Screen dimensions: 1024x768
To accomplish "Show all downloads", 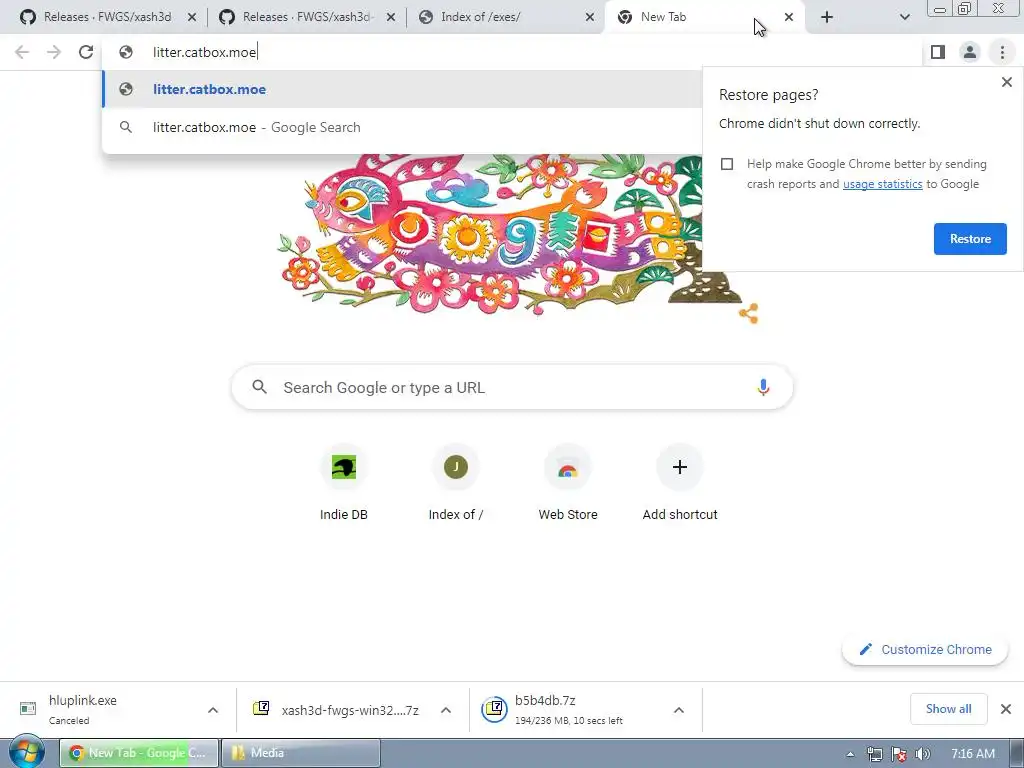I will coord(948,709).
